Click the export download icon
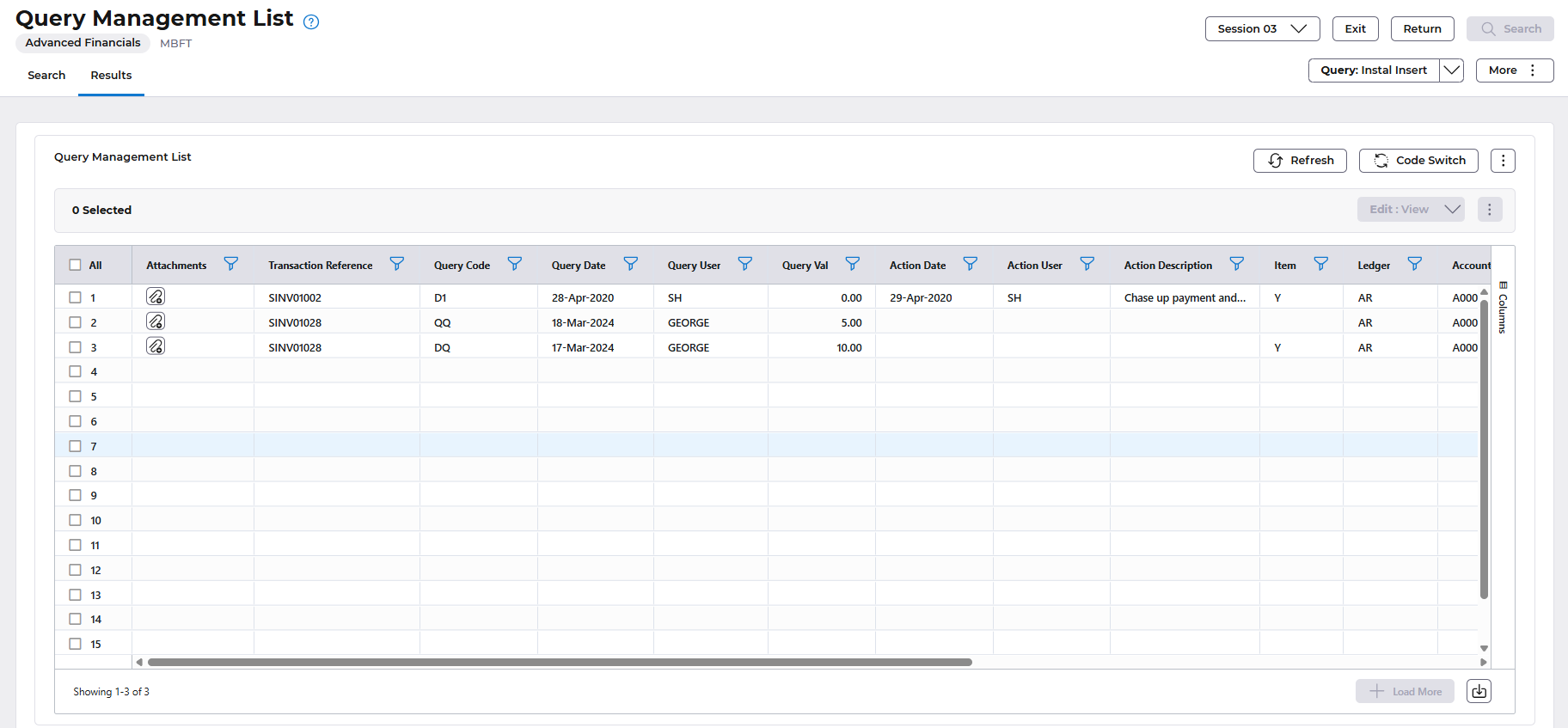 (x=1479, y=691)
